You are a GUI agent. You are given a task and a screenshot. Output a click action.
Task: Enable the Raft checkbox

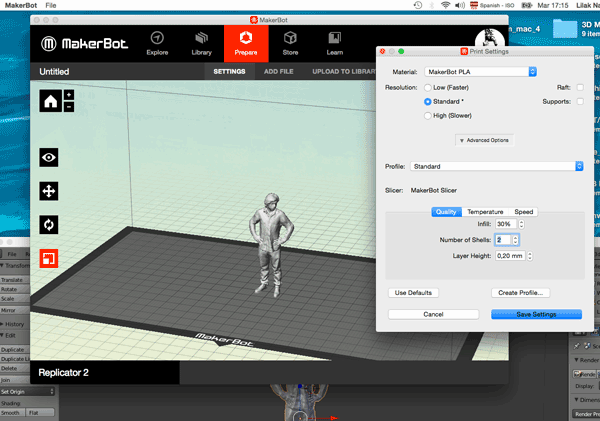580,88
